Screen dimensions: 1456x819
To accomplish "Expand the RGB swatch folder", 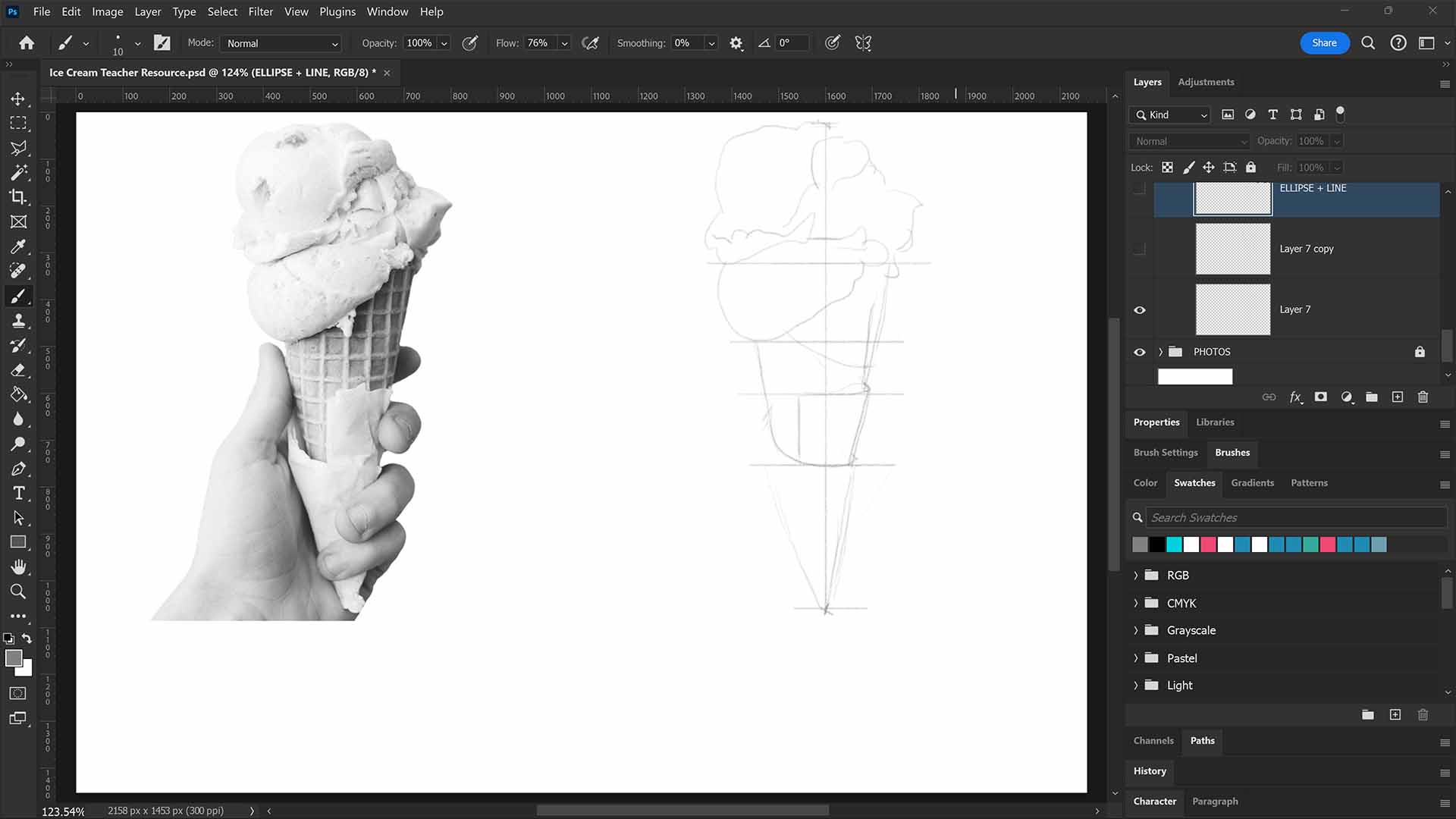I will click(x=1135, y=576).
